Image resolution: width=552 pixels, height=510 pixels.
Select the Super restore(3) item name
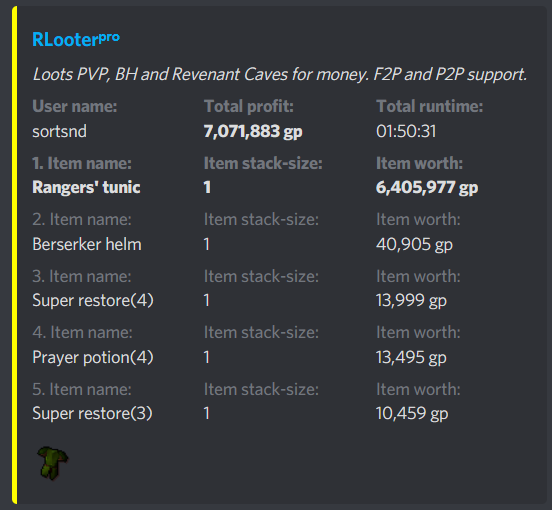(x=93, y=413)
